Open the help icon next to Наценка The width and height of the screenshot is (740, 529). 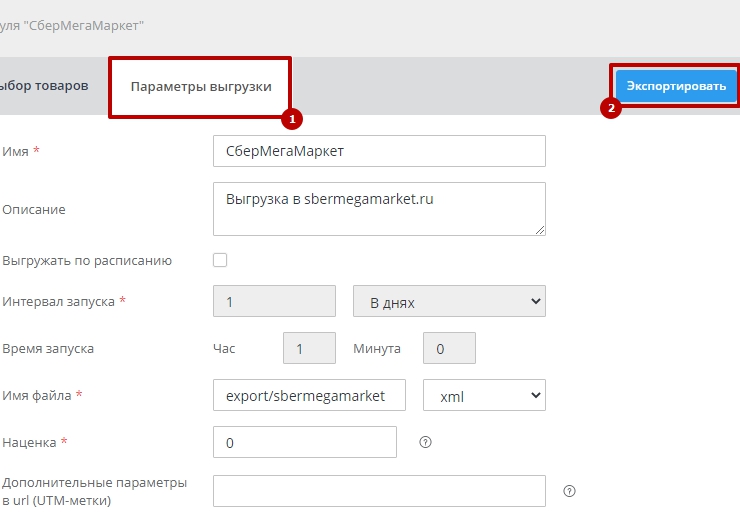[x=425, y=442]
